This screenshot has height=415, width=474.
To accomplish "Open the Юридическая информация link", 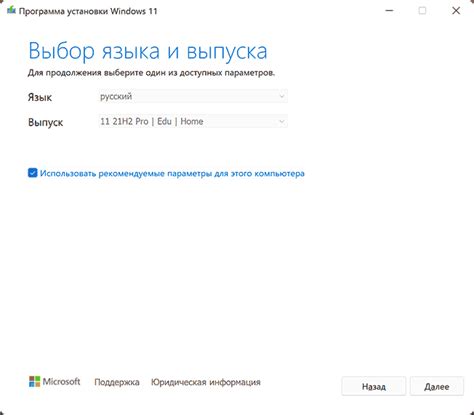I will (206, 382).
